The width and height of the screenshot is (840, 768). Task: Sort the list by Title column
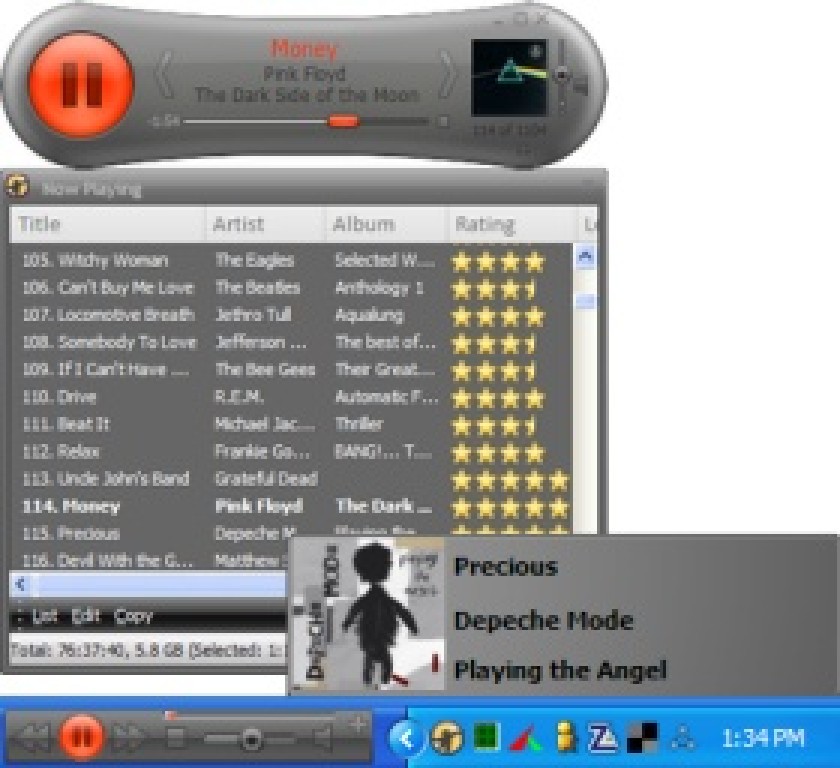pyautogui.click(x=107, y=224)
